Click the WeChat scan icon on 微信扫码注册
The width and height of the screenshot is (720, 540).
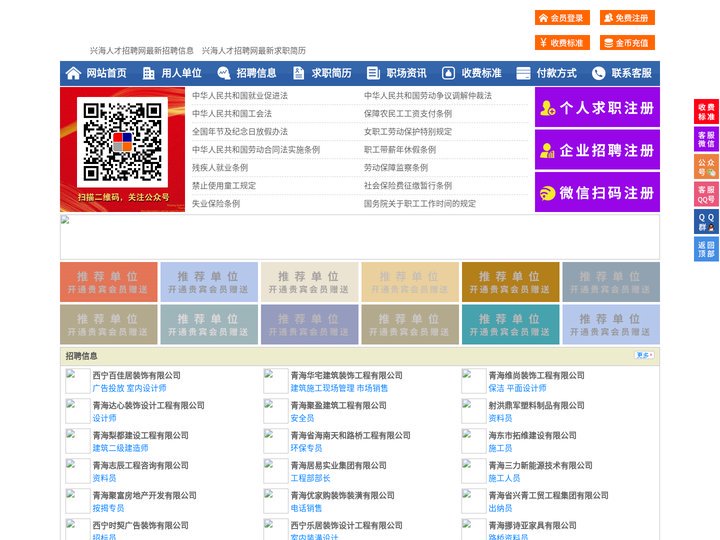(x=547, y=193)
